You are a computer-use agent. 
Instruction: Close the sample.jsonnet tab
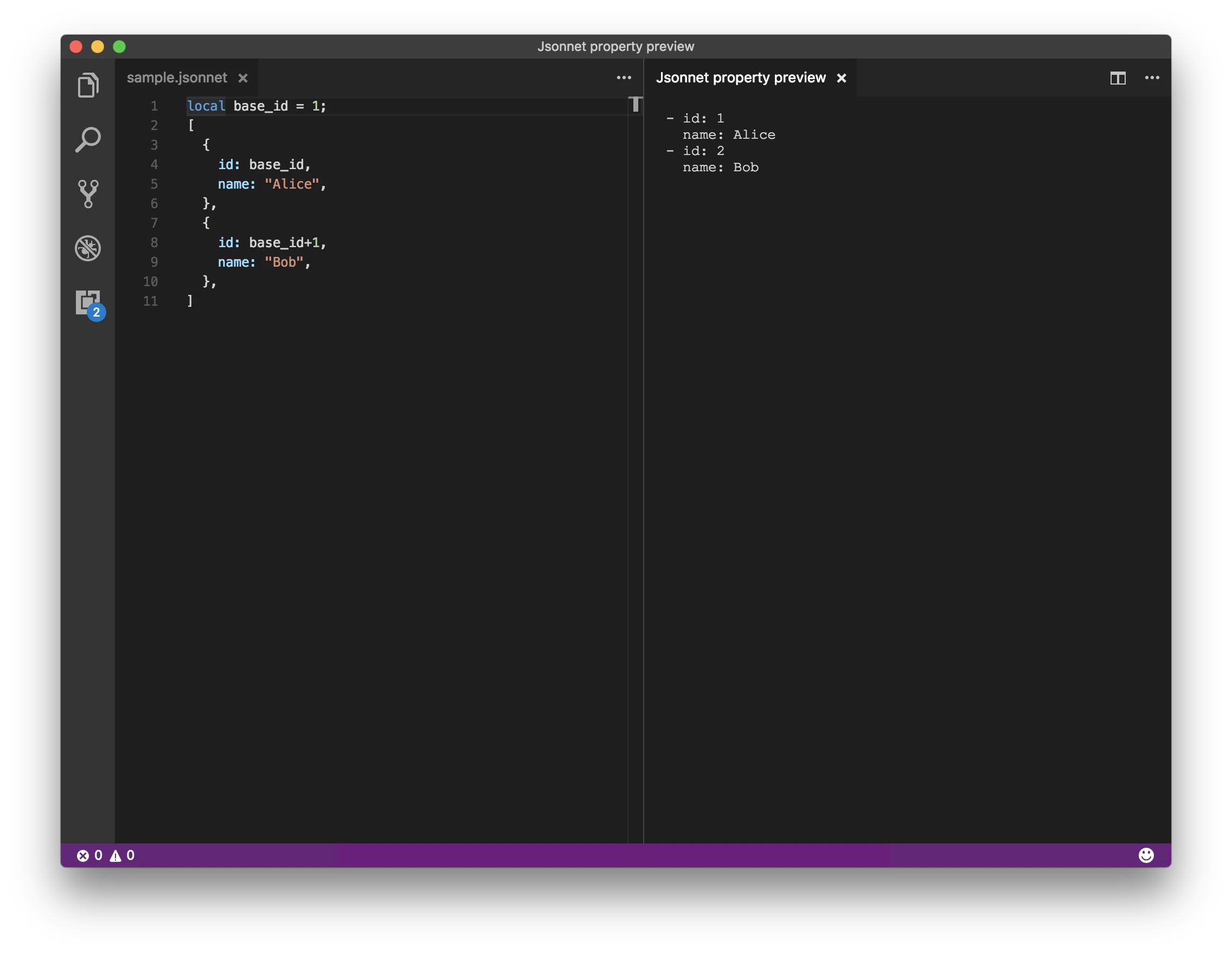click(242, 78)
